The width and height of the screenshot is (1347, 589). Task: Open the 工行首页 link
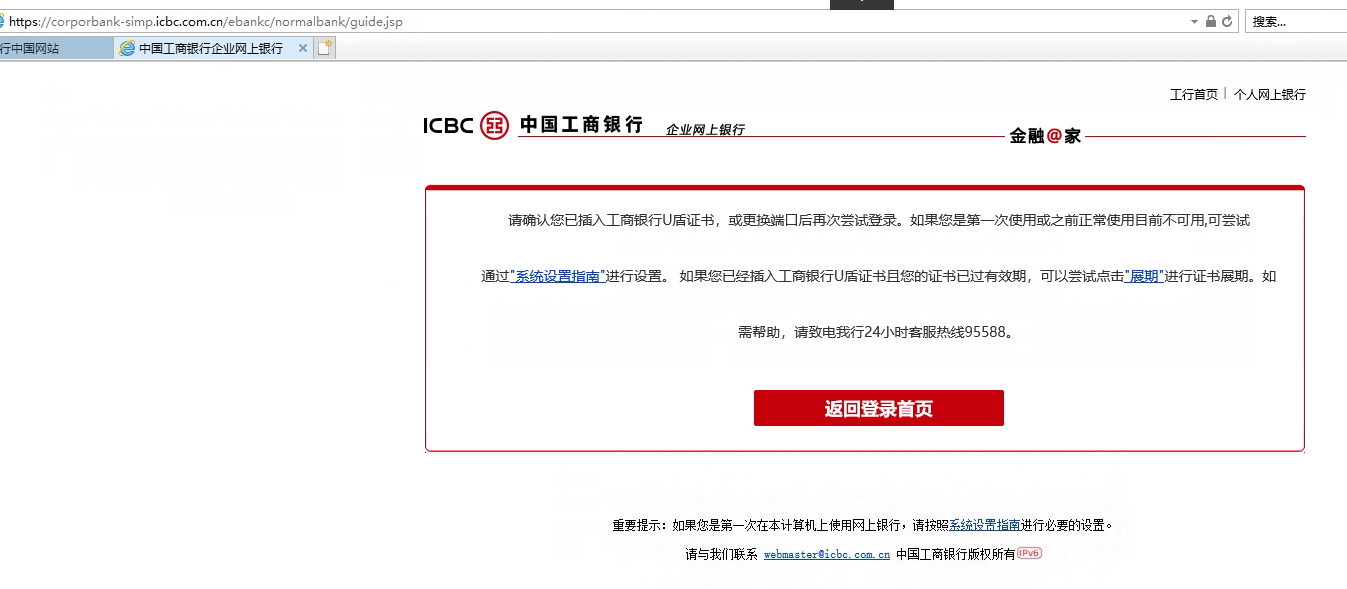pyautogui.click(x=1194, y=95)
